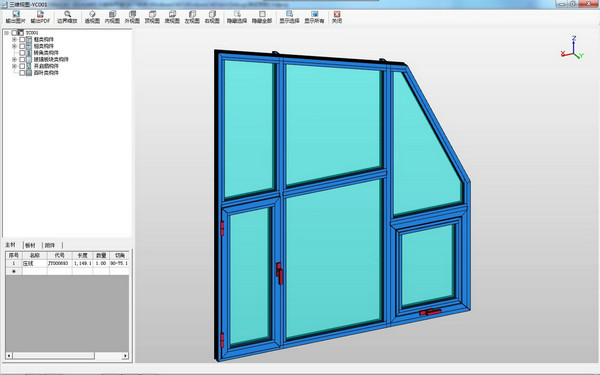Click the right arrow of horizontal scrollbar
The image size is (600, 375).
point(125,356)
